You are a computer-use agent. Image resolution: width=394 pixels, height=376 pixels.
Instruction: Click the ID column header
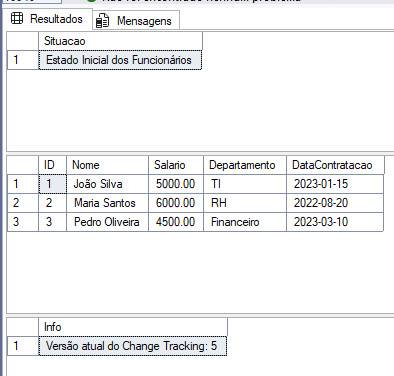(x=53, y=165)
